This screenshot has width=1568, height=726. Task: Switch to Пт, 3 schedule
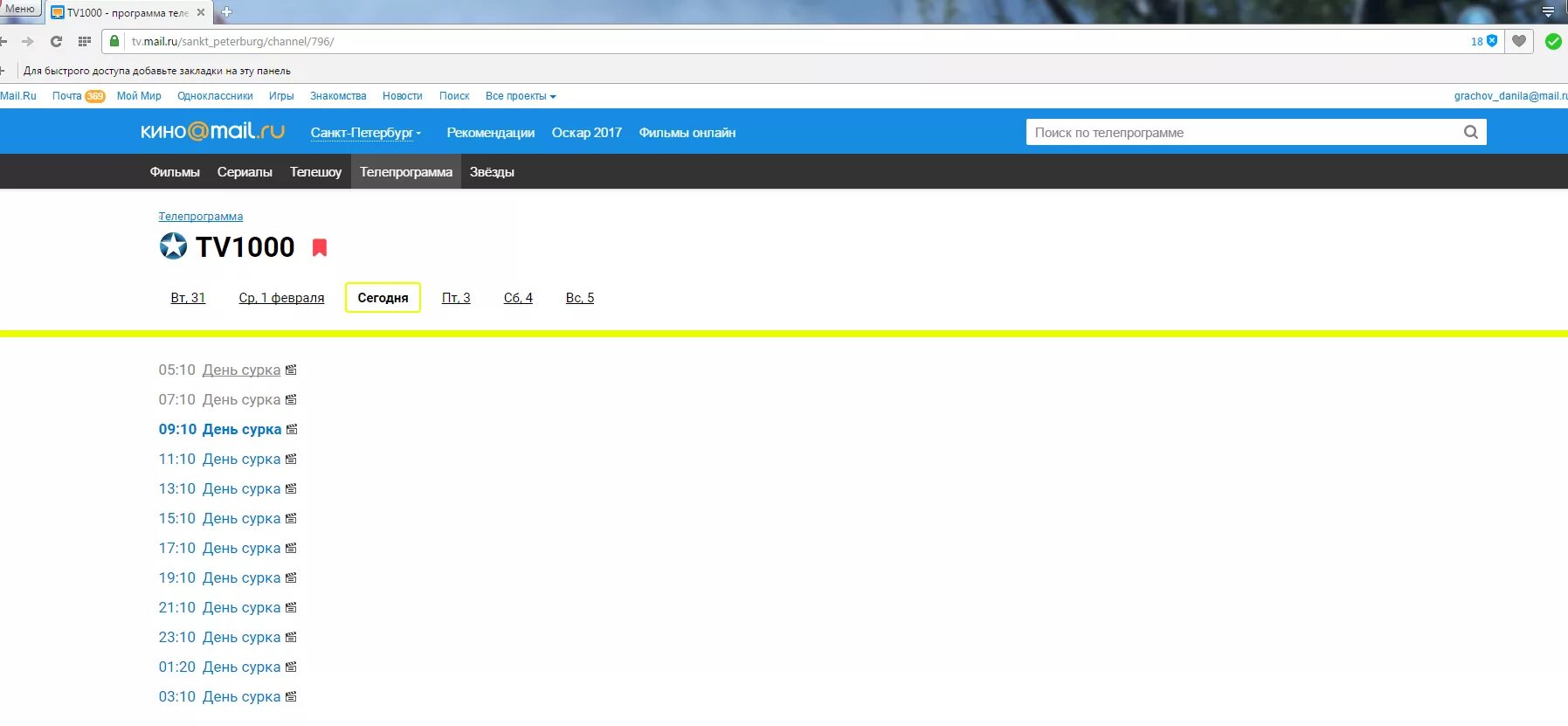(456, 298)
